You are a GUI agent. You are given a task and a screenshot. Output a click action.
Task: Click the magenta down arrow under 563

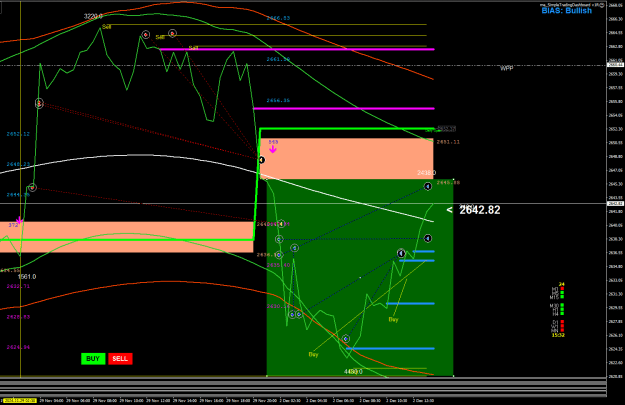coord(273,149)
